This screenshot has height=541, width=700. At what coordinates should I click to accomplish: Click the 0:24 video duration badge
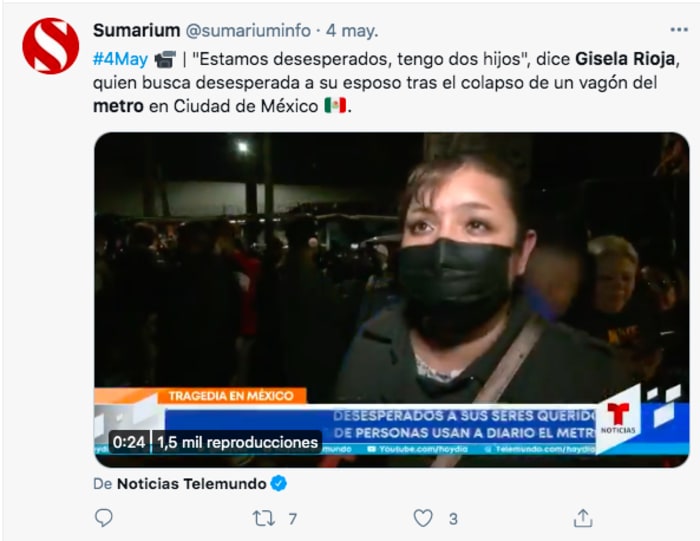(129, 442)
